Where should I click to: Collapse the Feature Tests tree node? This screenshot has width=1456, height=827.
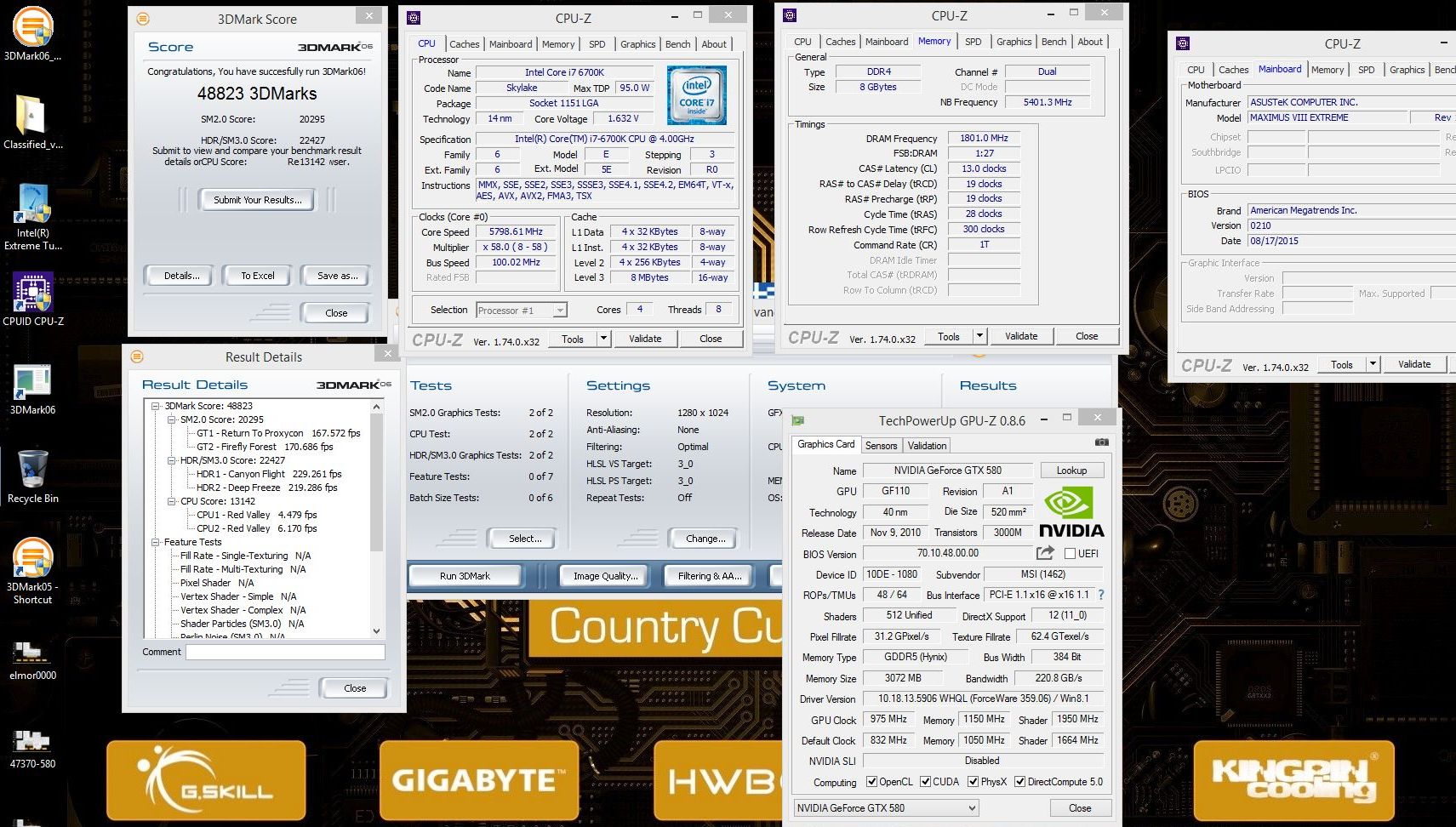point(156,542)
